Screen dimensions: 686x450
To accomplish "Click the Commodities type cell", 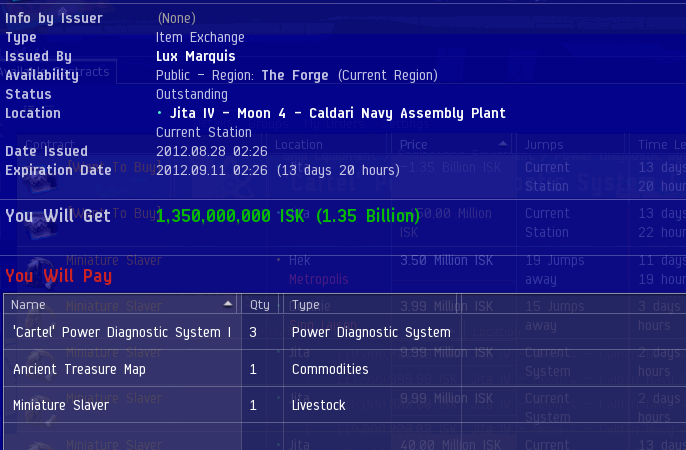I will point(330,369).
